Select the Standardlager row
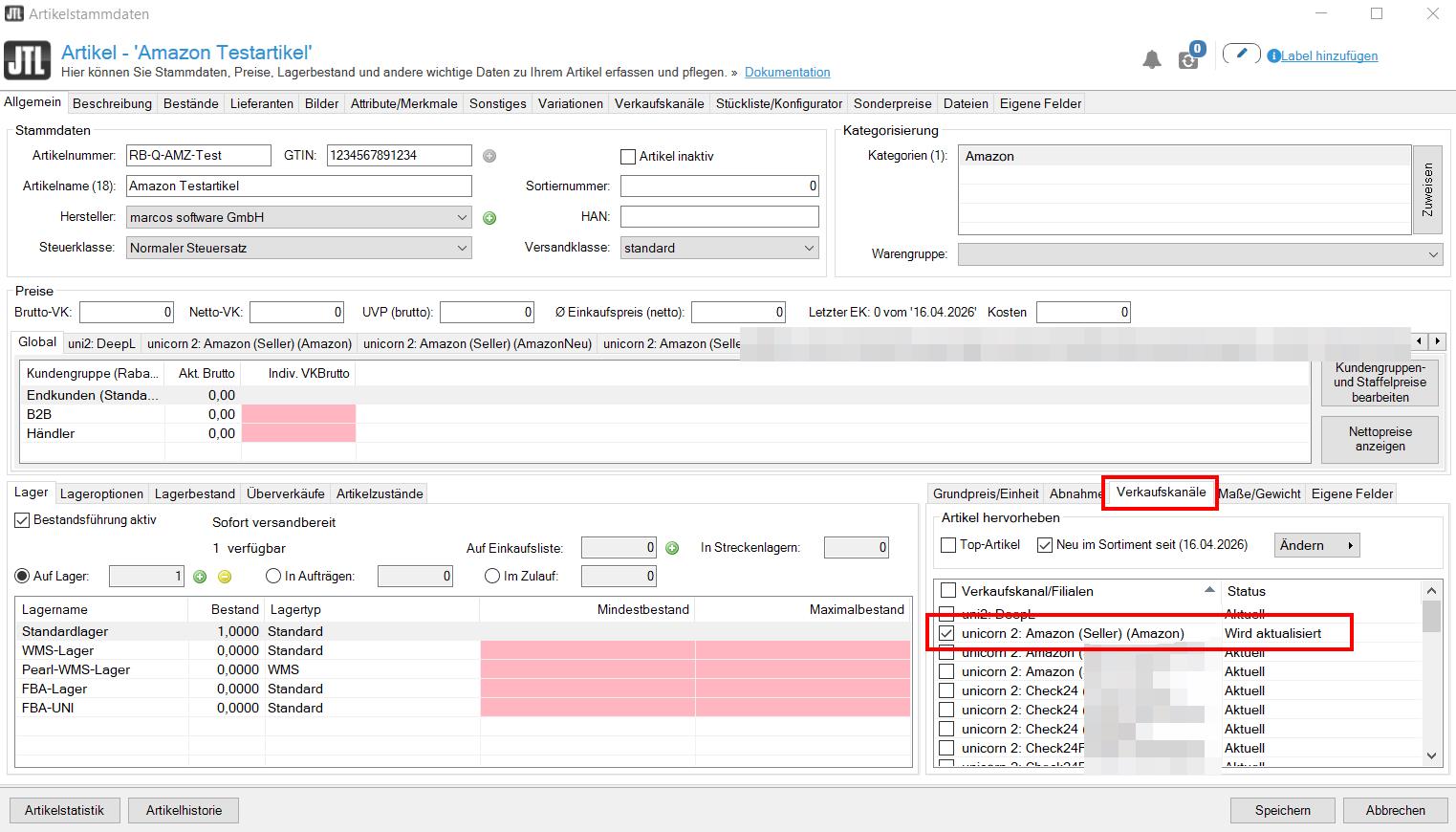 (464, 631)
